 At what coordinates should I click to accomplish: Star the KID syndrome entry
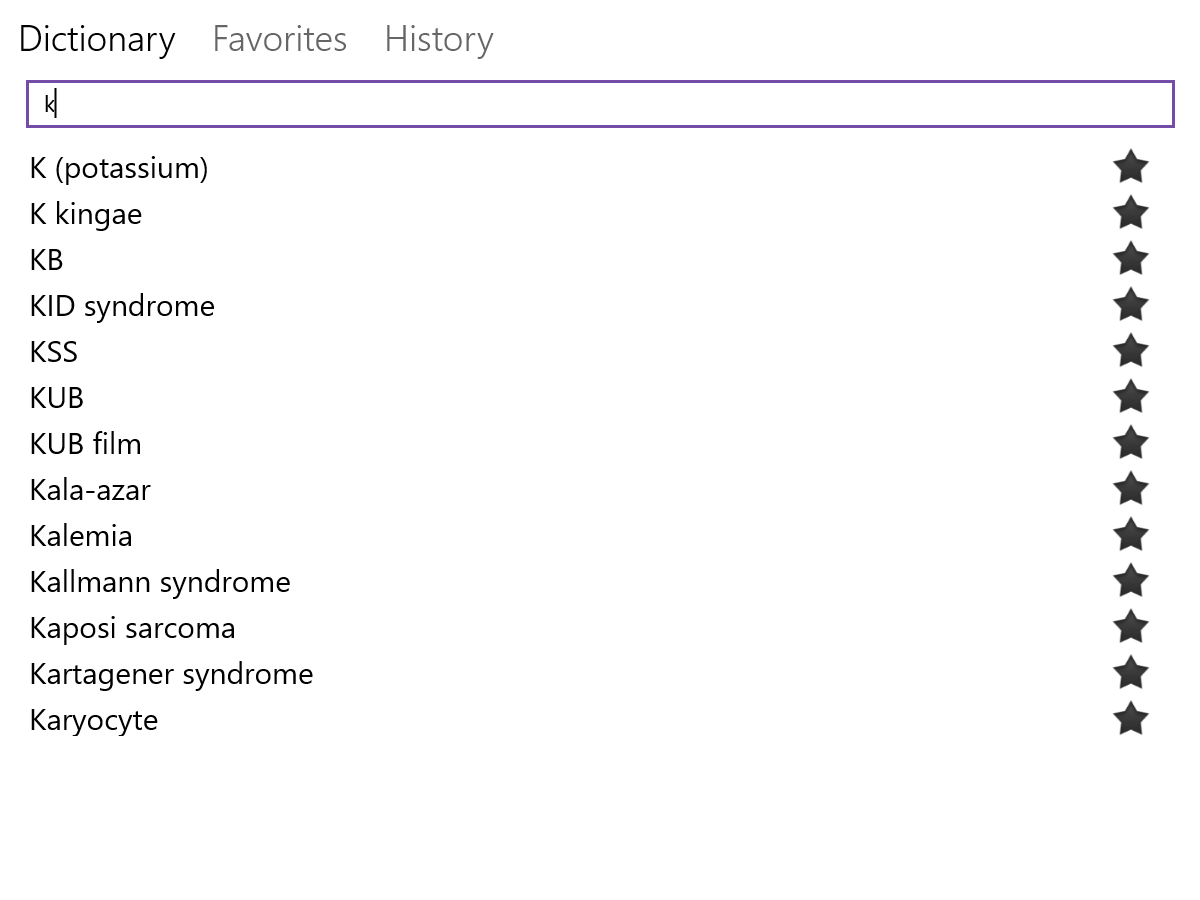pyautogui.click(x=1130, y=305)
